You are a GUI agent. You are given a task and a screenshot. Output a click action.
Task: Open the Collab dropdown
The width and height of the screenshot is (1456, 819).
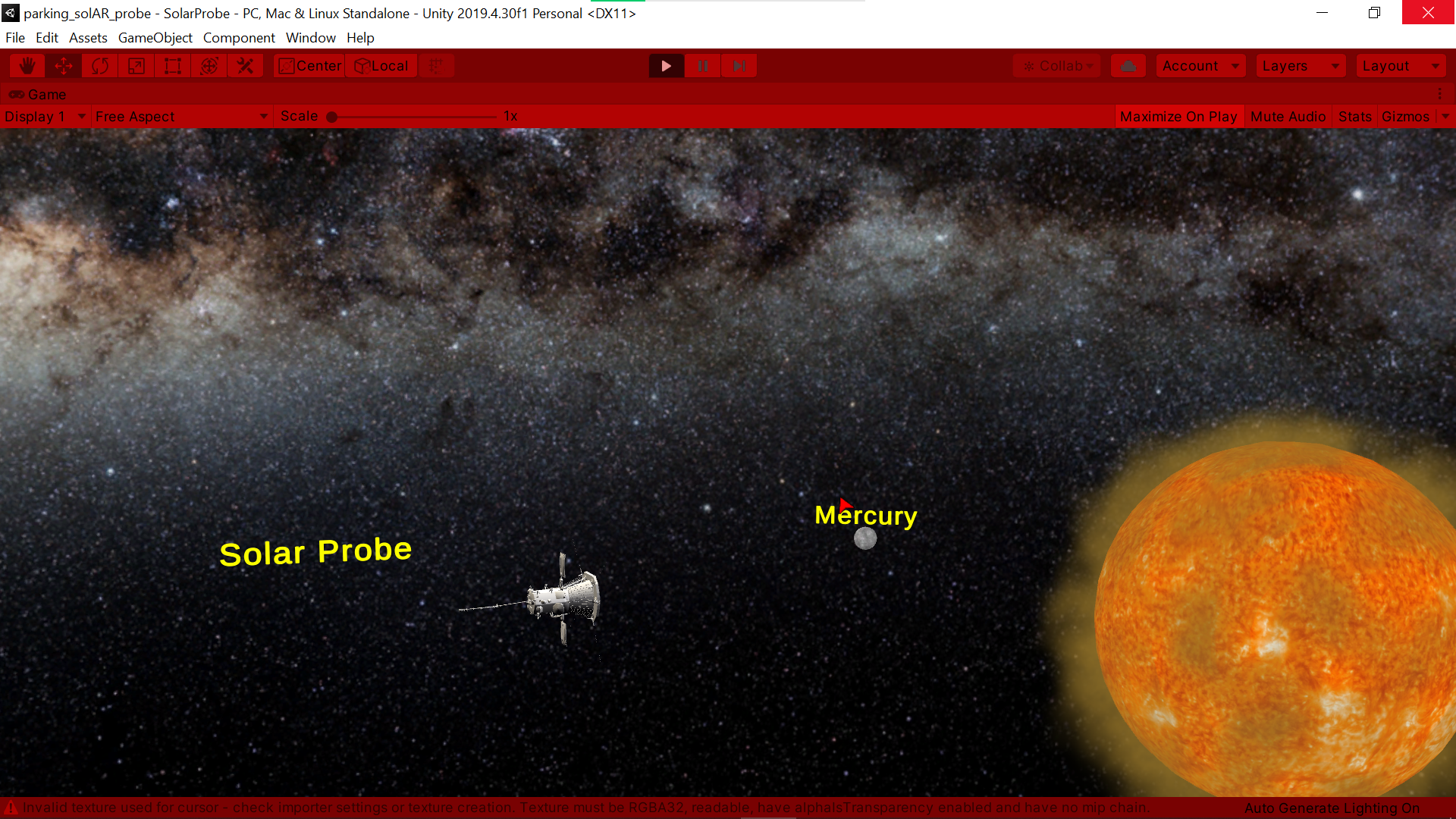pyautogui.click(x=1057, y=66)
